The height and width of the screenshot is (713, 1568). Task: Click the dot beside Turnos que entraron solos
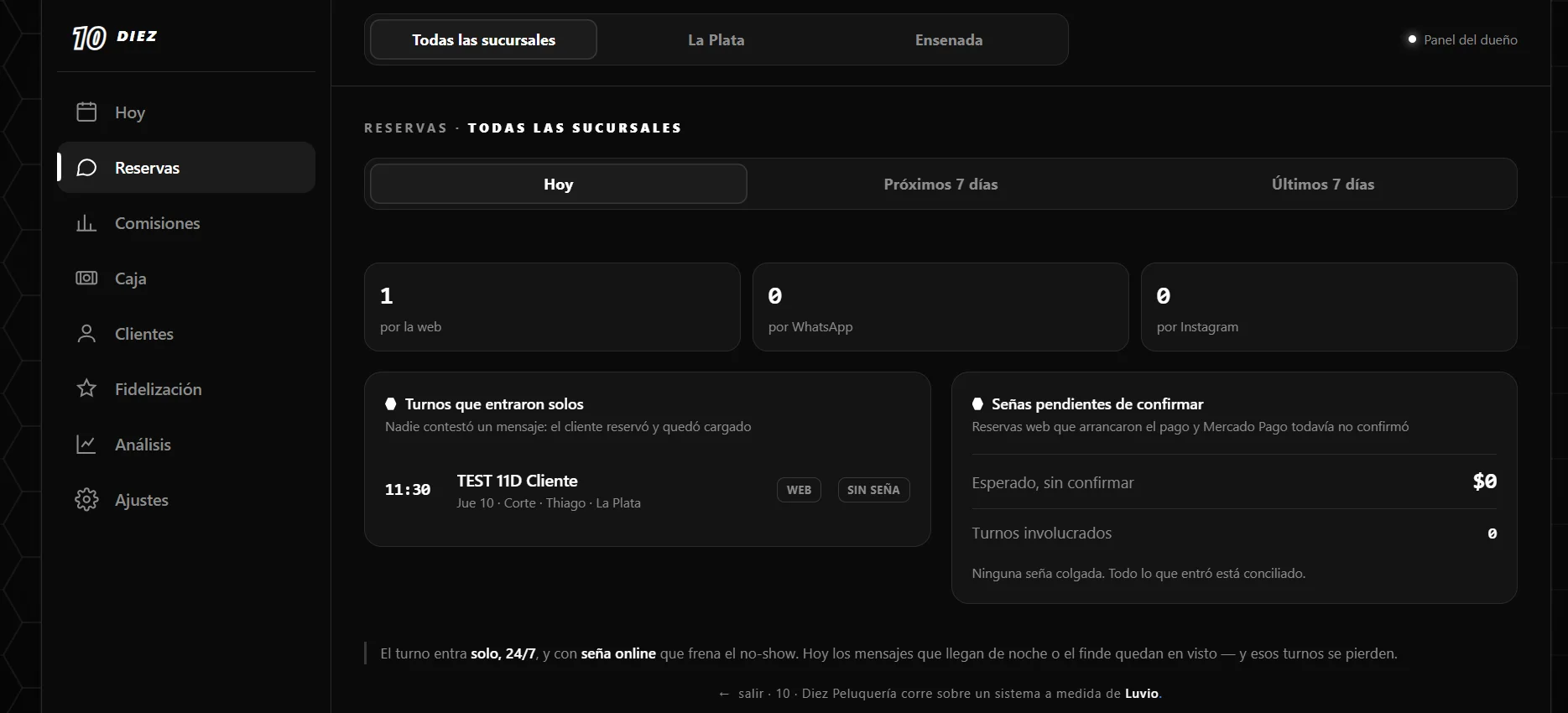click(390, 404)
